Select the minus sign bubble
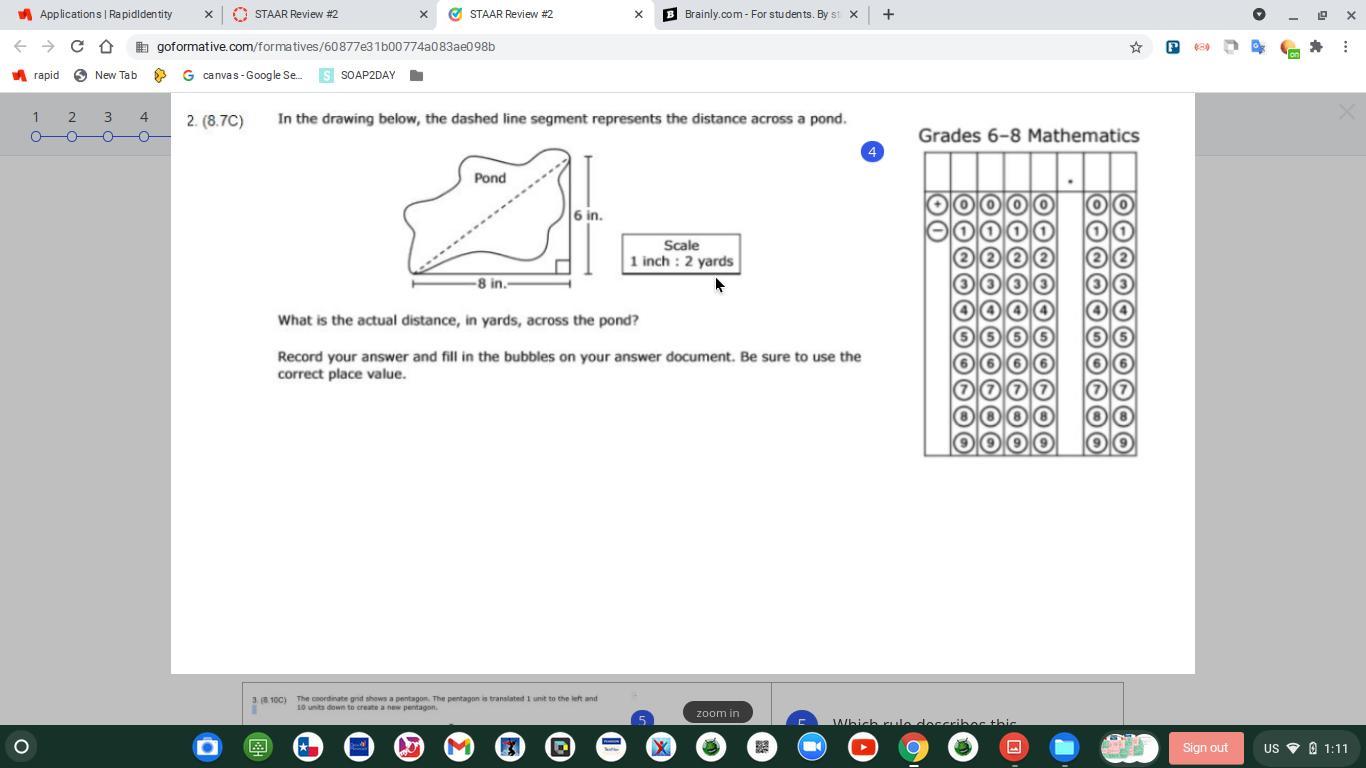Image resolution: width=1366 pixels, height=768 pixels. (x=937, y=231)
